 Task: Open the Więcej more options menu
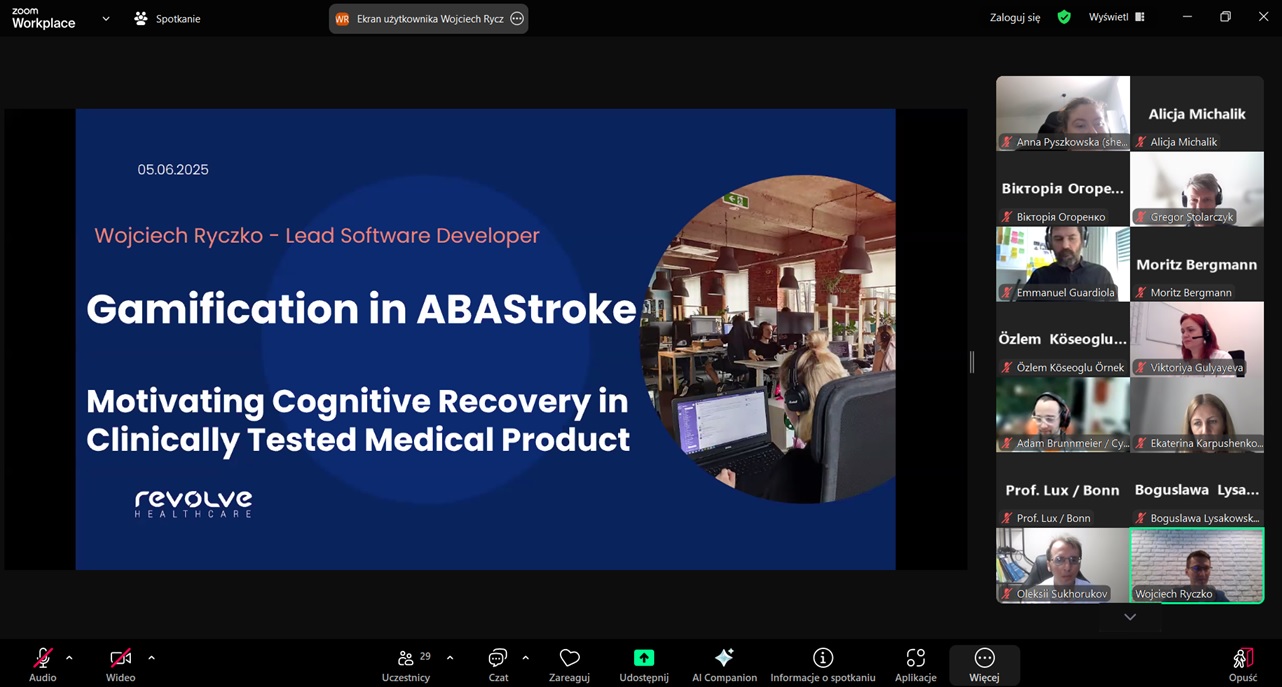point(984,664)
